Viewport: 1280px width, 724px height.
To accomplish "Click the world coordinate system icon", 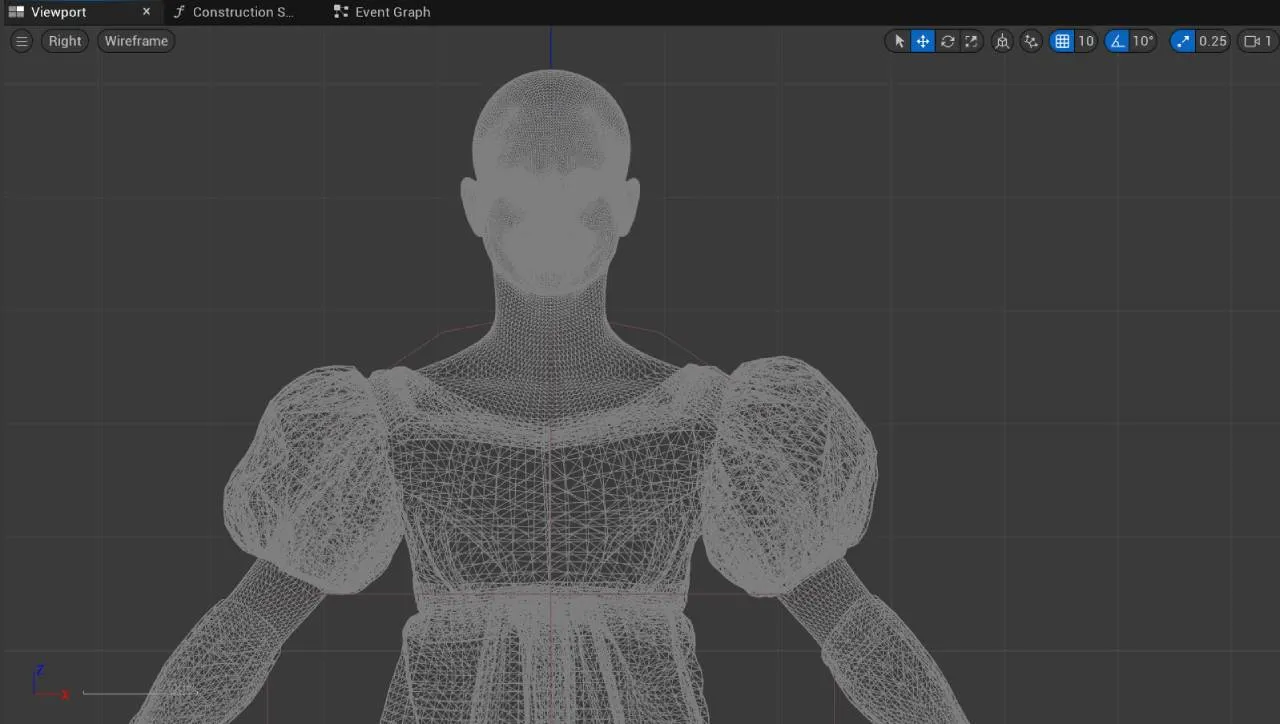I will click(1002, 41).
